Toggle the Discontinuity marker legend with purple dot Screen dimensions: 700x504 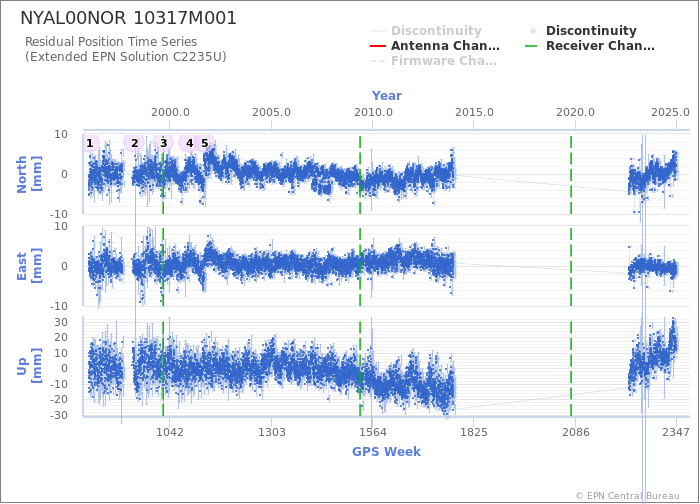coord(583,31)
